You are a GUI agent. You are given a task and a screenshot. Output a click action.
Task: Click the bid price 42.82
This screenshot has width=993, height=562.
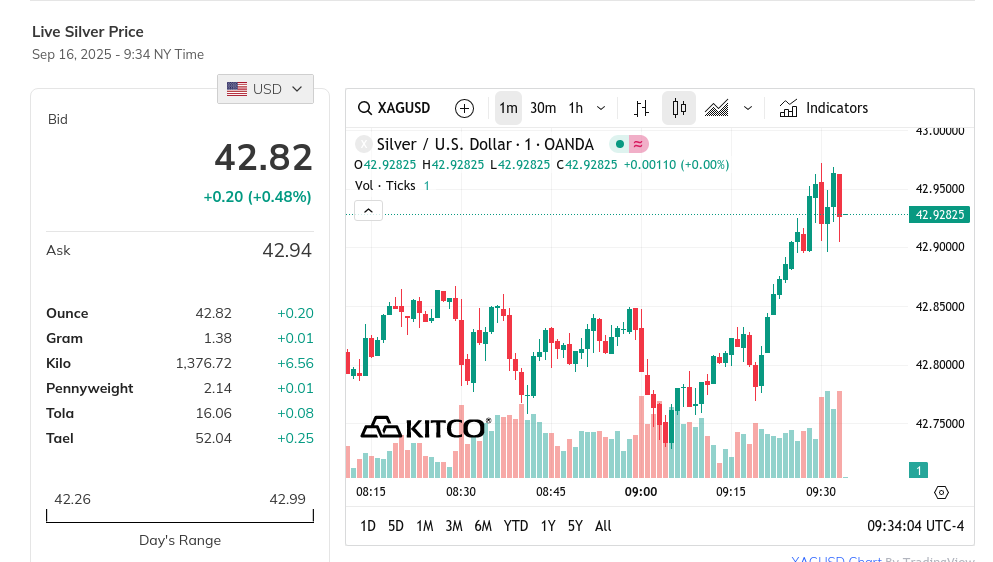point(263,158)
